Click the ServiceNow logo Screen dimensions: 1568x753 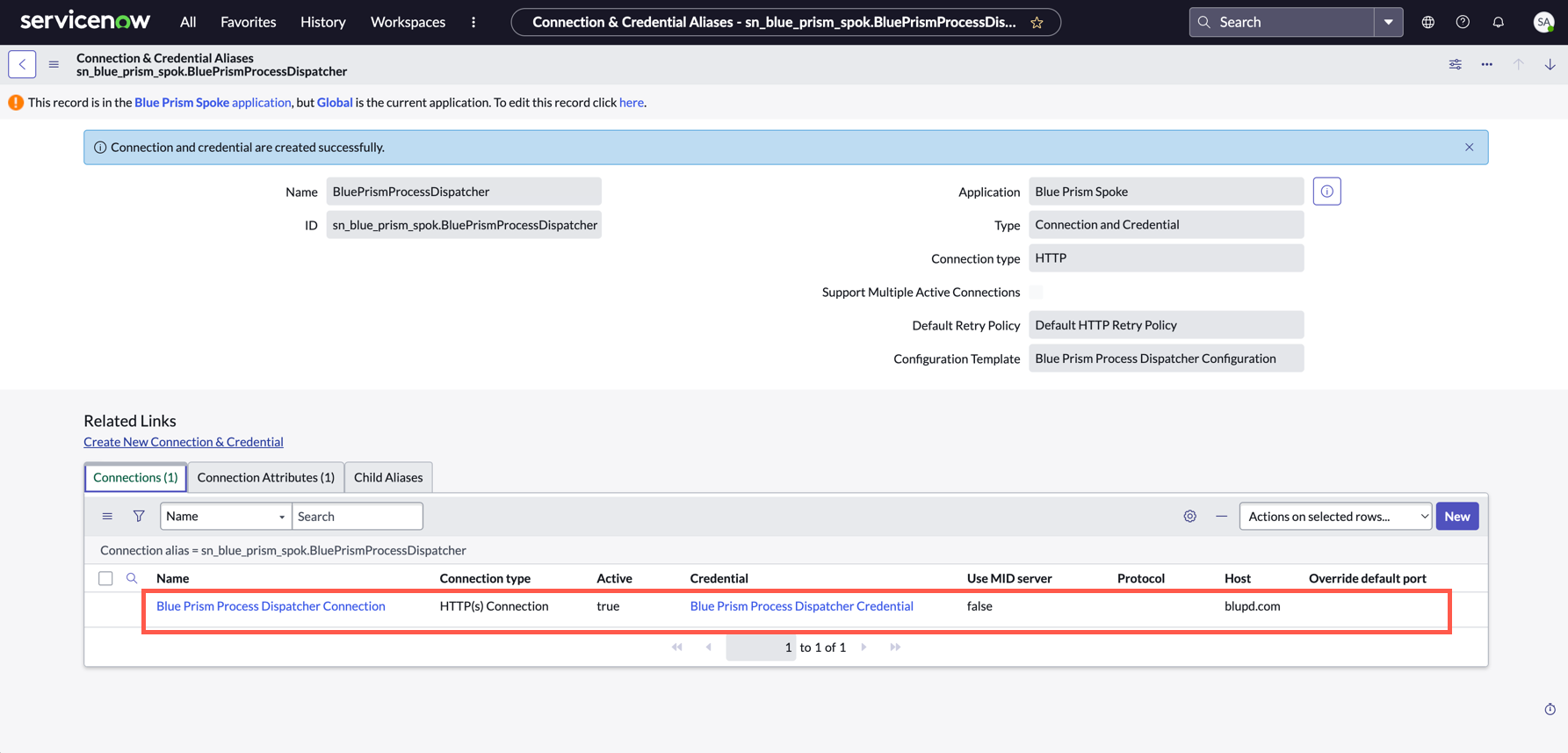coord(85,21)
